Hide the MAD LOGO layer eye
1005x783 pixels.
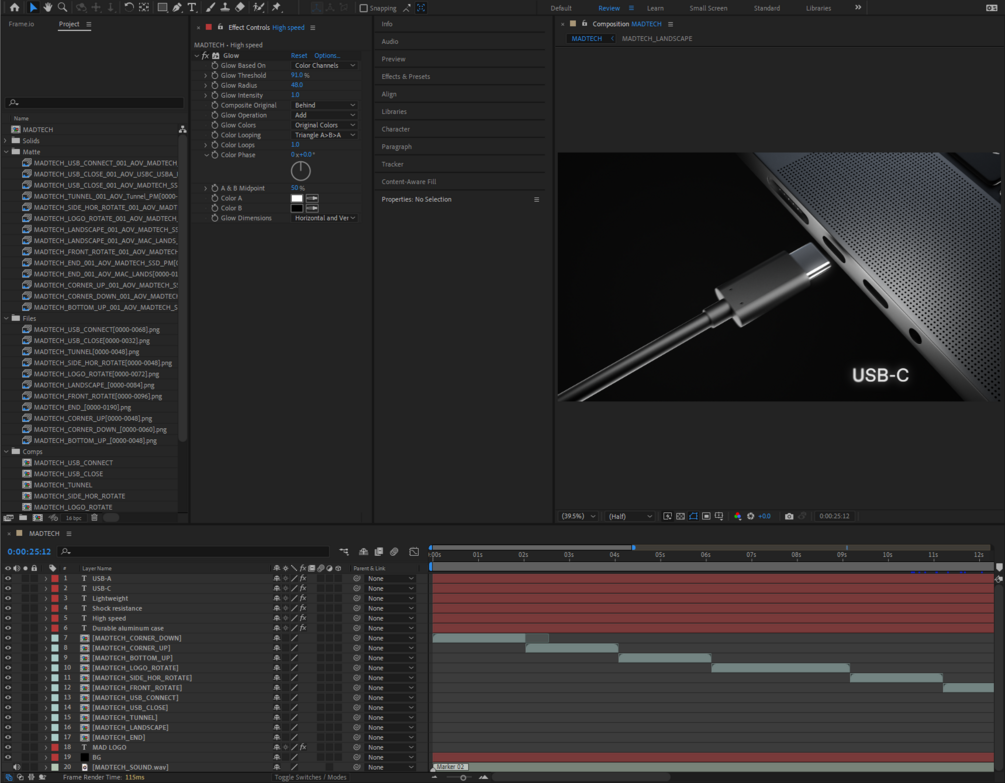click(x=8, y=747)
